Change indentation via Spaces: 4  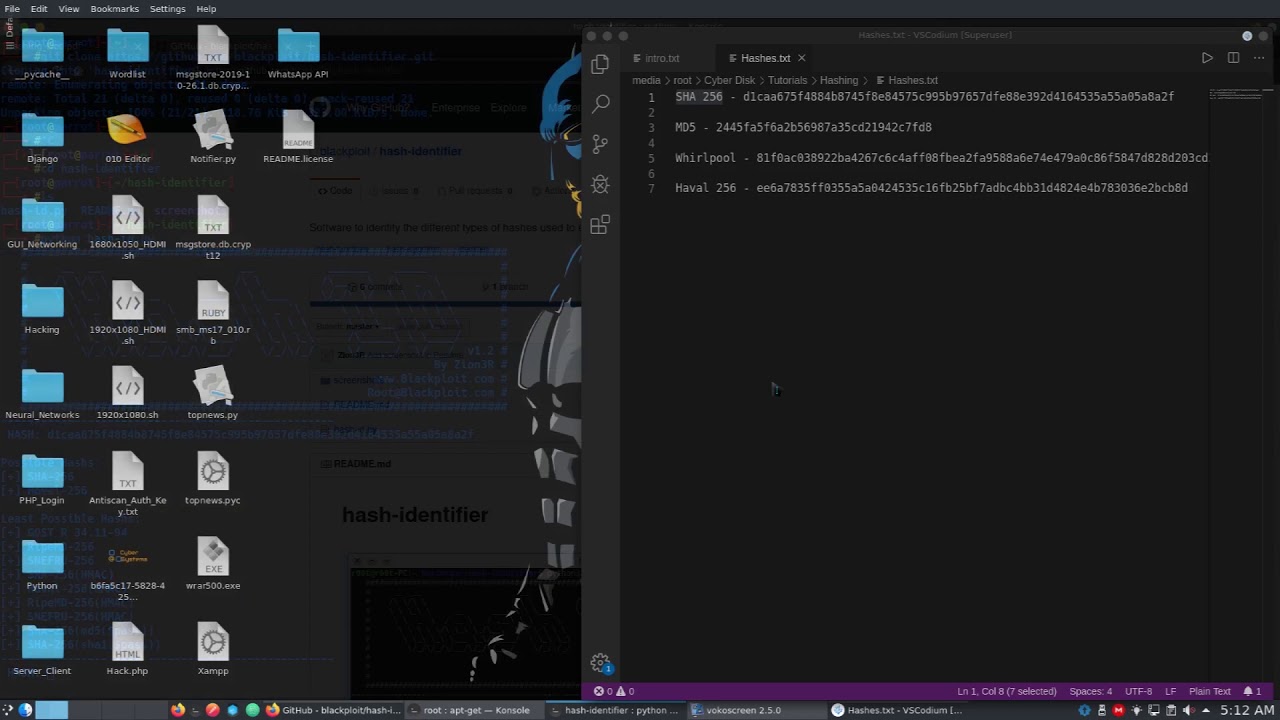pyautogui.click(x=1090, y=691)
